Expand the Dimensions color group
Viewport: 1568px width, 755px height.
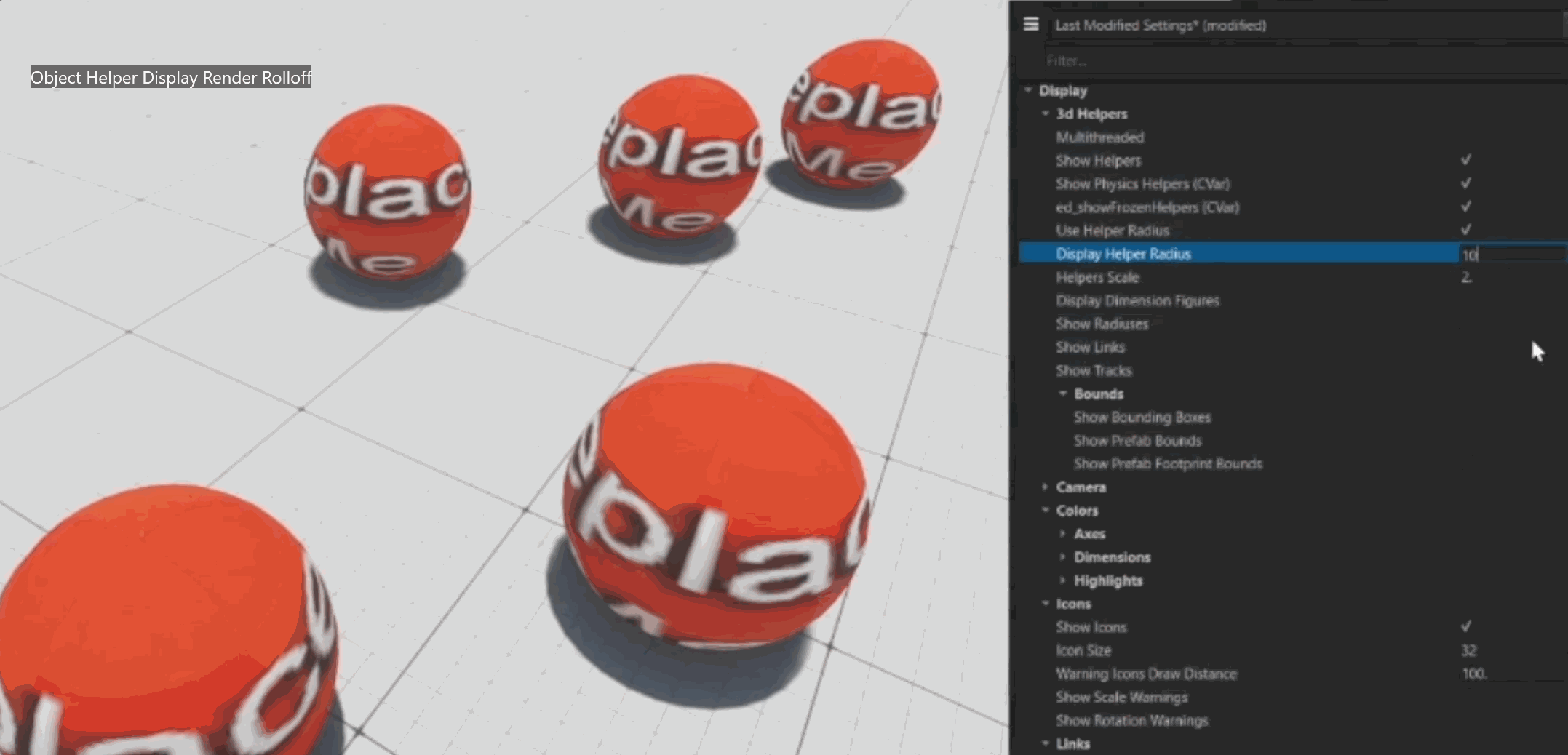point(1063,556)
